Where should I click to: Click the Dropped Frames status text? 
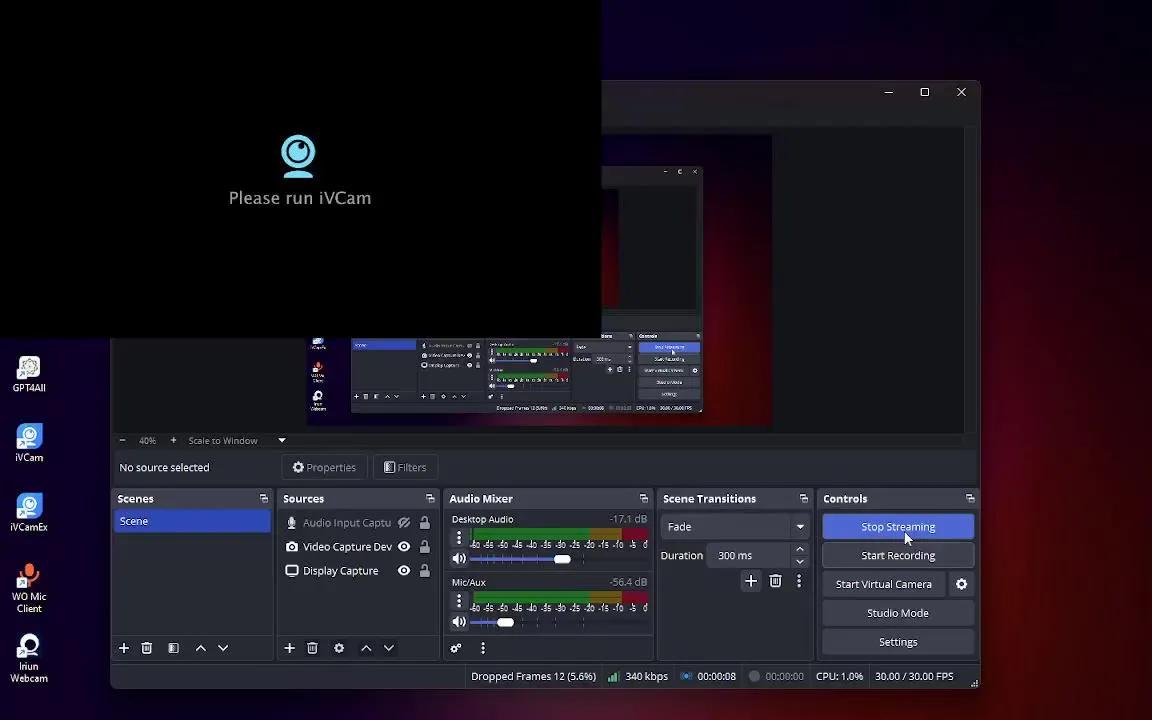(x=533, y=676)
